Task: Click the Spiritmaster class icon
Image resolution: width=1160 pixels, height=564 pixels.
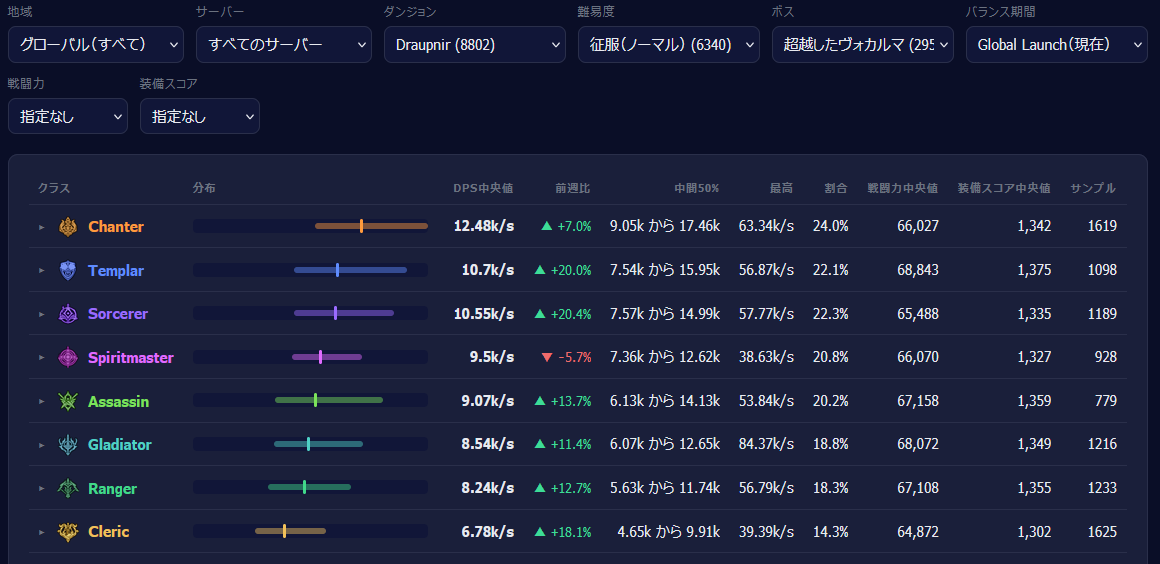Action: (x=67, y=357)
